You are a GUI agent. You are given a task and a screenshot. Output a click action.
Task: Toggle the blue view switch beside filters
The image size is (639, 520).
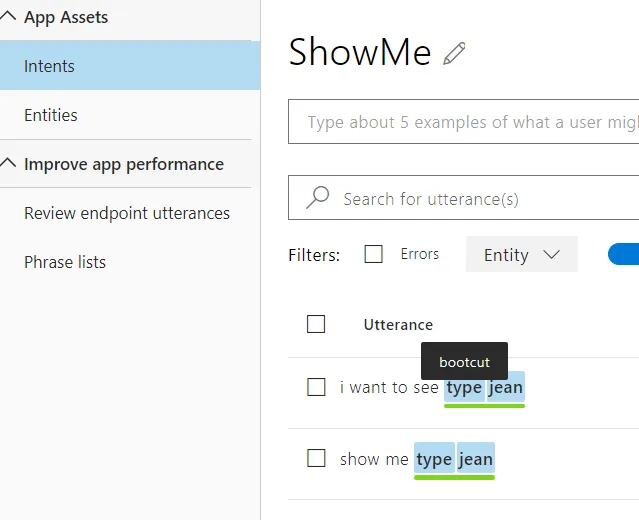click(x=624, y=254)
